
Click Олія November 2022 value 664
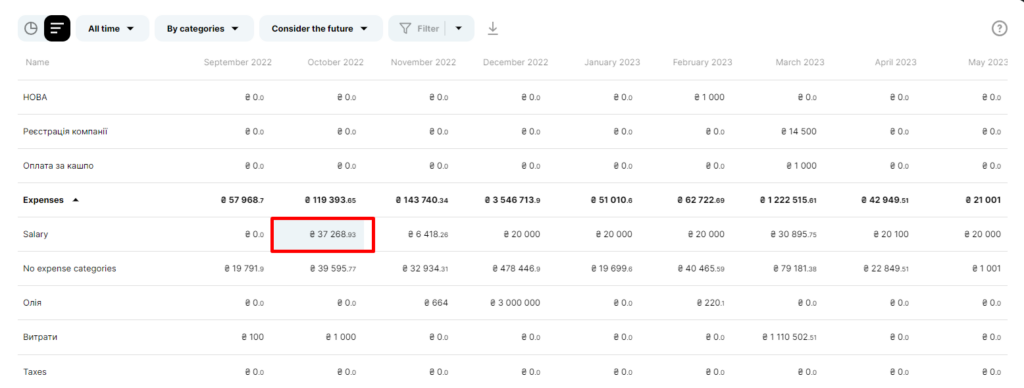(435, 303)
